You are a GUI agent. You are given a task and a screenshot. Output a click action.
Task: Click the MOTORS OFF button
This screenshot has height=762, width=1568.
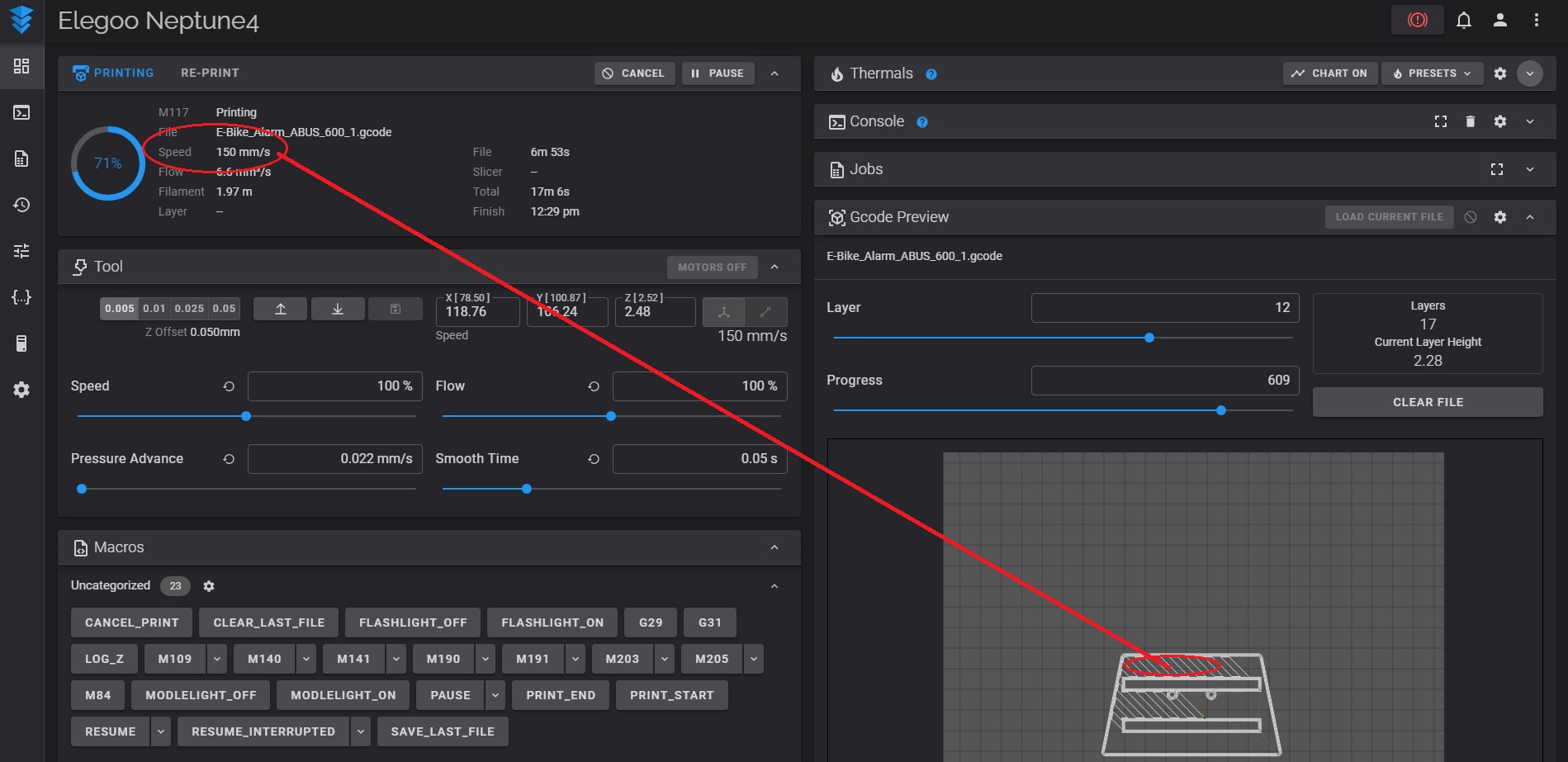(712, 267)
